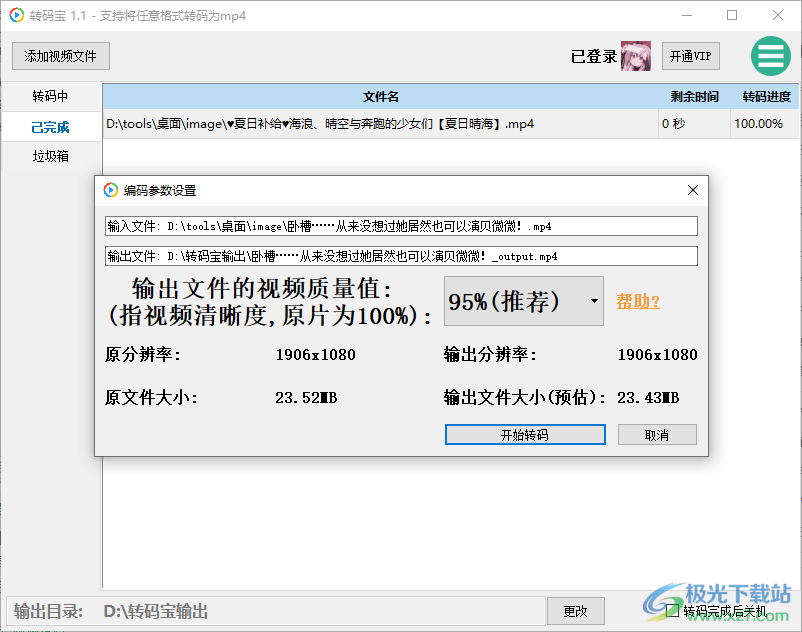Open the green hamburger menu icon

pos(771,56)
